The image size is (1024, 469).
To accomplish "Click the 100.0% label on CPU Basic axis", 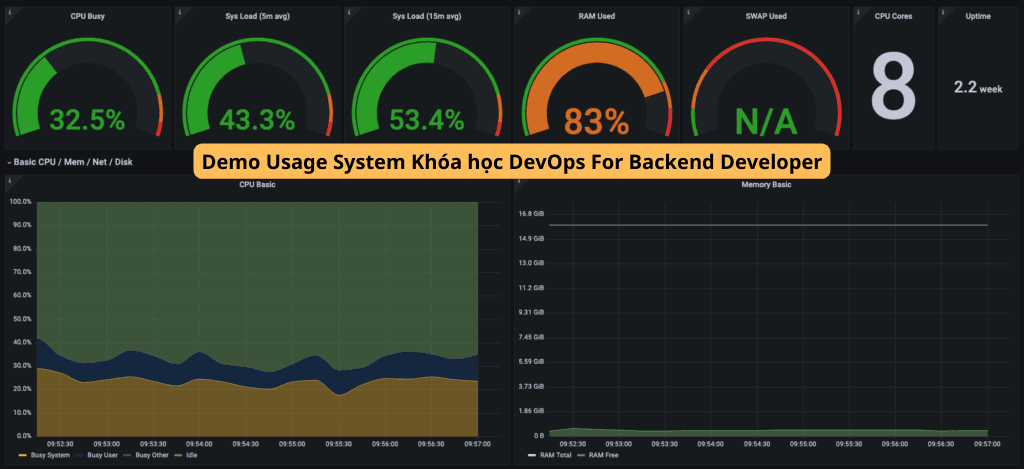I will click(20, 201).
